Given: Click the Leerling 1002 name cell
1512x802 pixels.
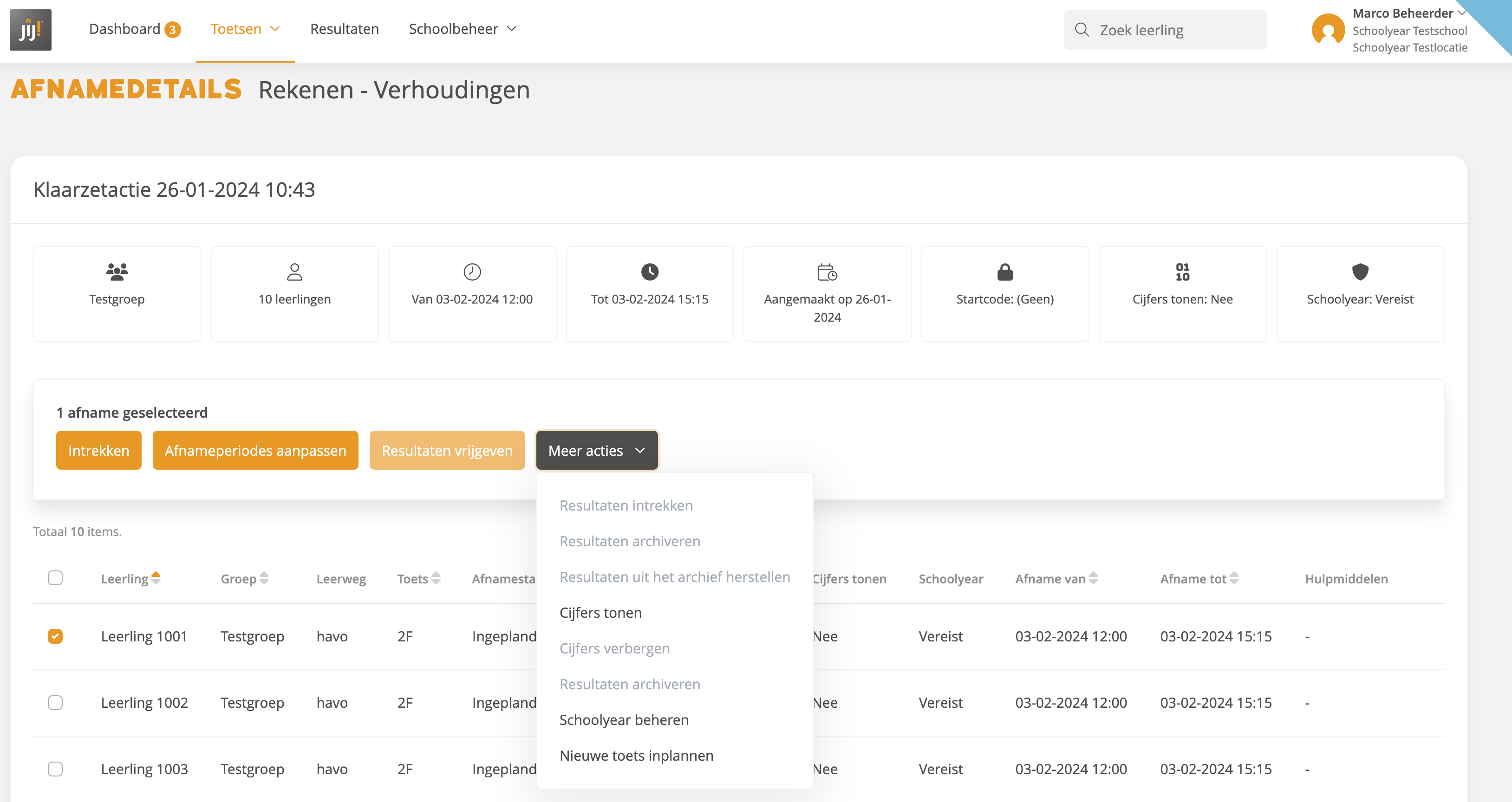Looking at the screenshot, I should 144,703.
